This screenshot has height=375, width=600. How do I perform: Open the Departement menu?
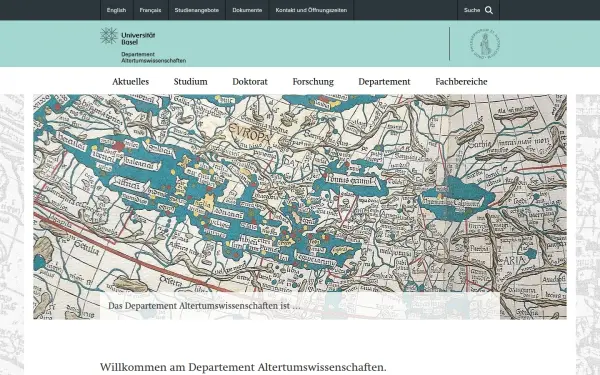[x=384, y=82]
